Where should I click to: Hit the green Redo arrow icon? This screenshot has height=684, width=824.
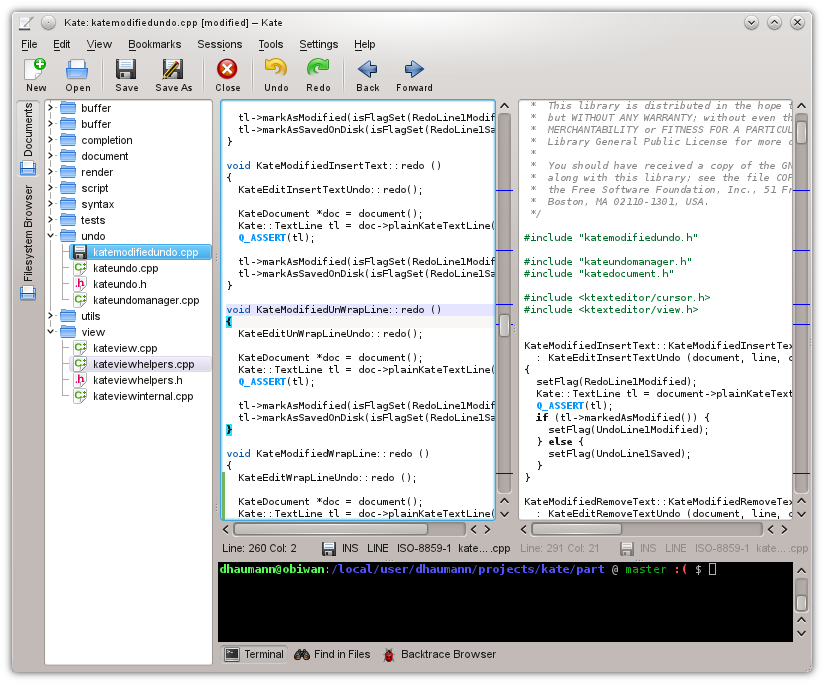point(318,75)
